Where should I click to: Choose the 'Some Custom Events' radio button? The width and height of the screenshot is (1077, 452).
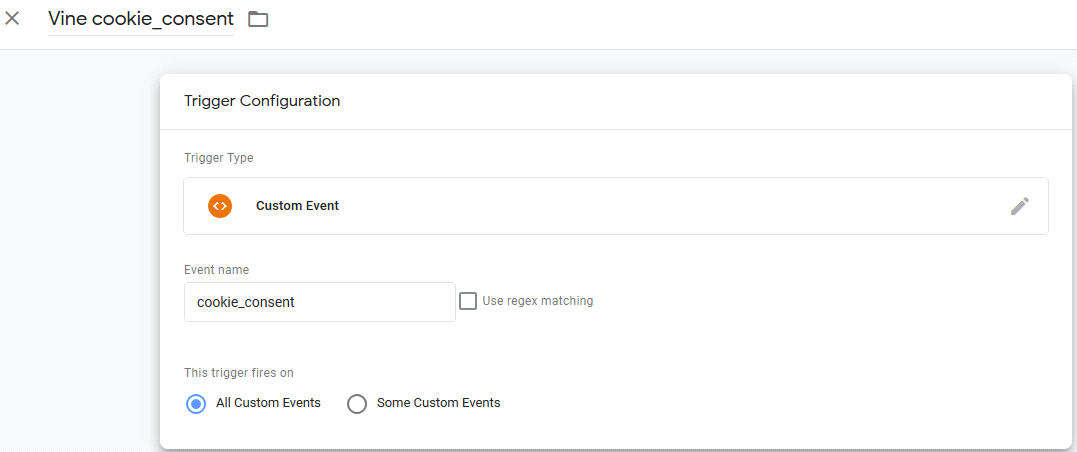pyautogui.click(x=357, y=404)
